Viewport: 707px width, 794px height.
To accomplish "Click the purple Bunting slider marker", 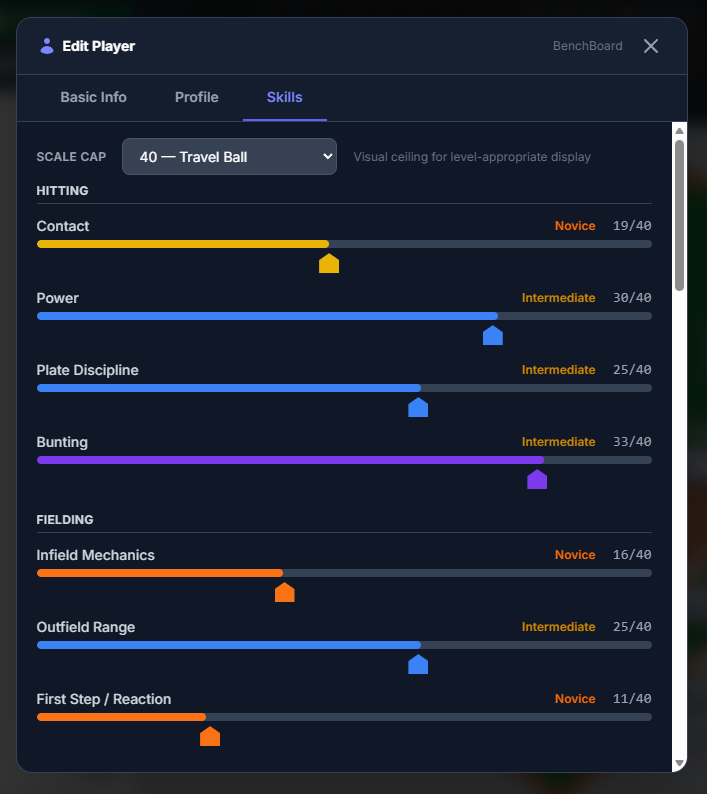I will tap(537, 480).
